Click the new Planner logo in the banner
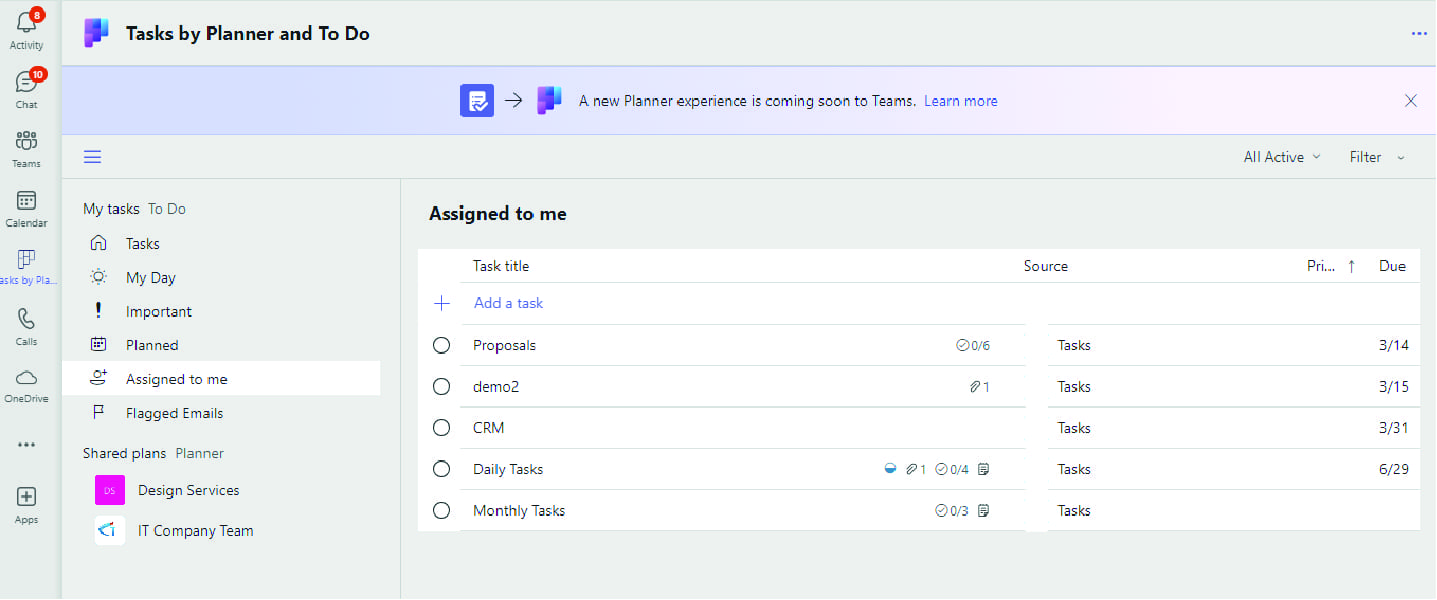Image resolution: width=1437 pixels, height=600 pixels. pos(549,100)
